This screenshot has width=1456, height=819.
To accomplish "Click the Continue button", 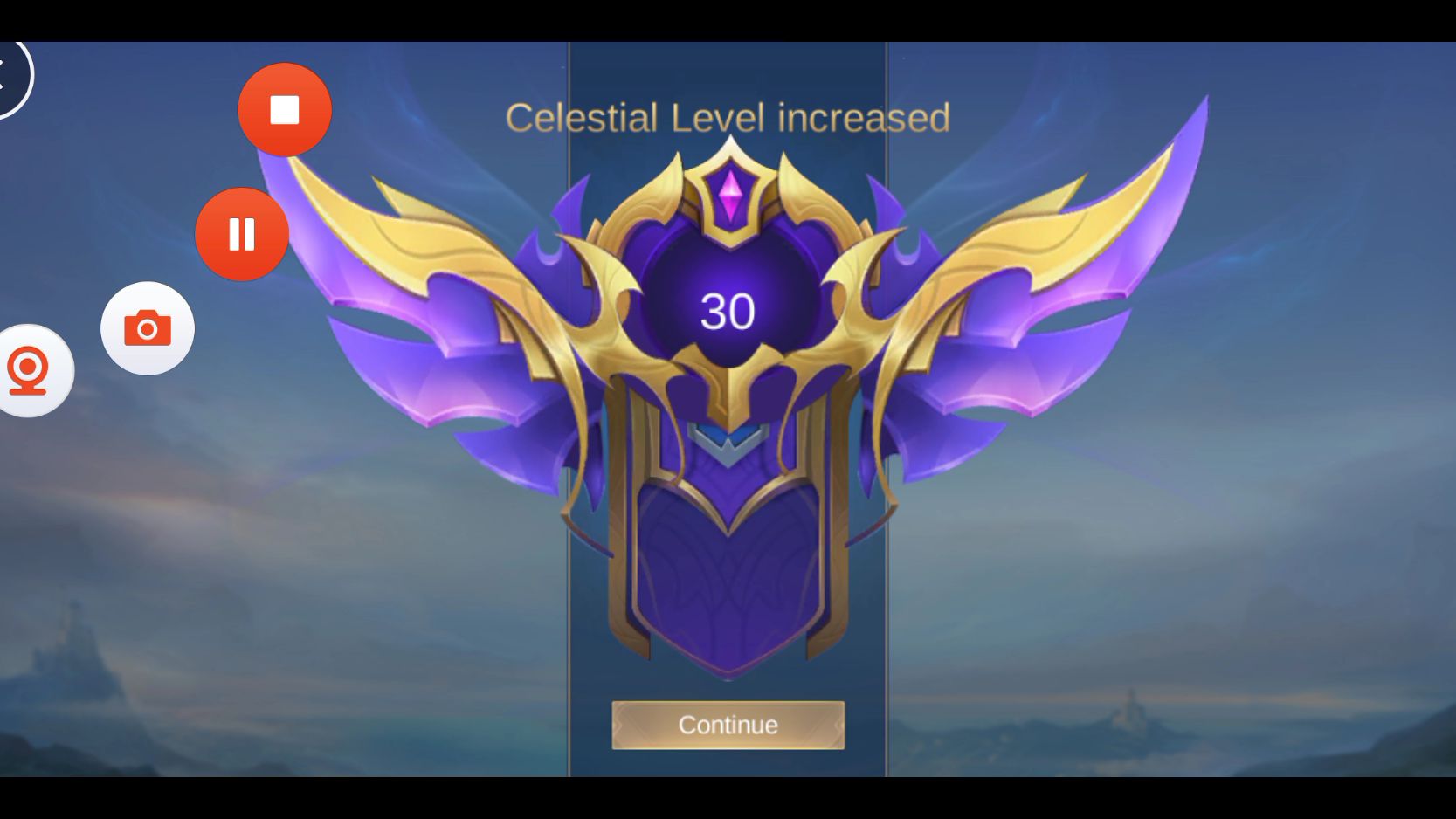I will [728, 725].
